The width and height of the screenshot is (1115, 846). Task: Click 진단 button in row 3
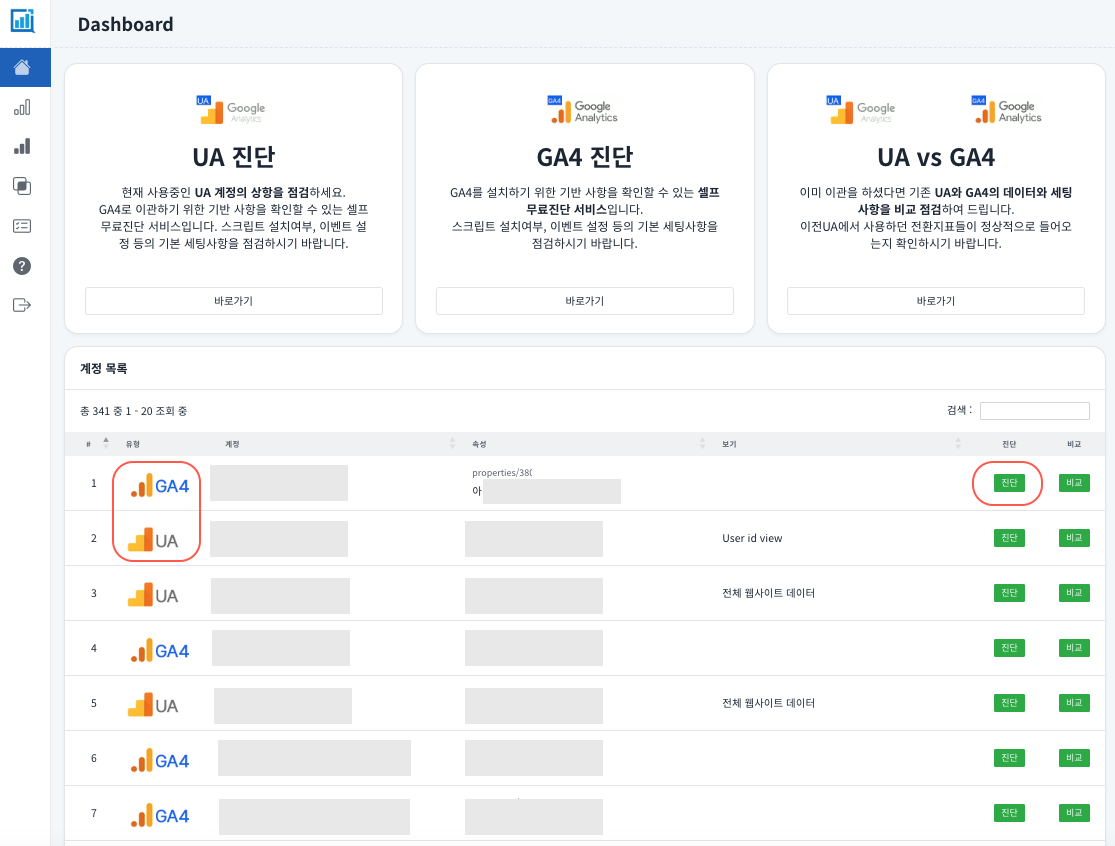1009,593
